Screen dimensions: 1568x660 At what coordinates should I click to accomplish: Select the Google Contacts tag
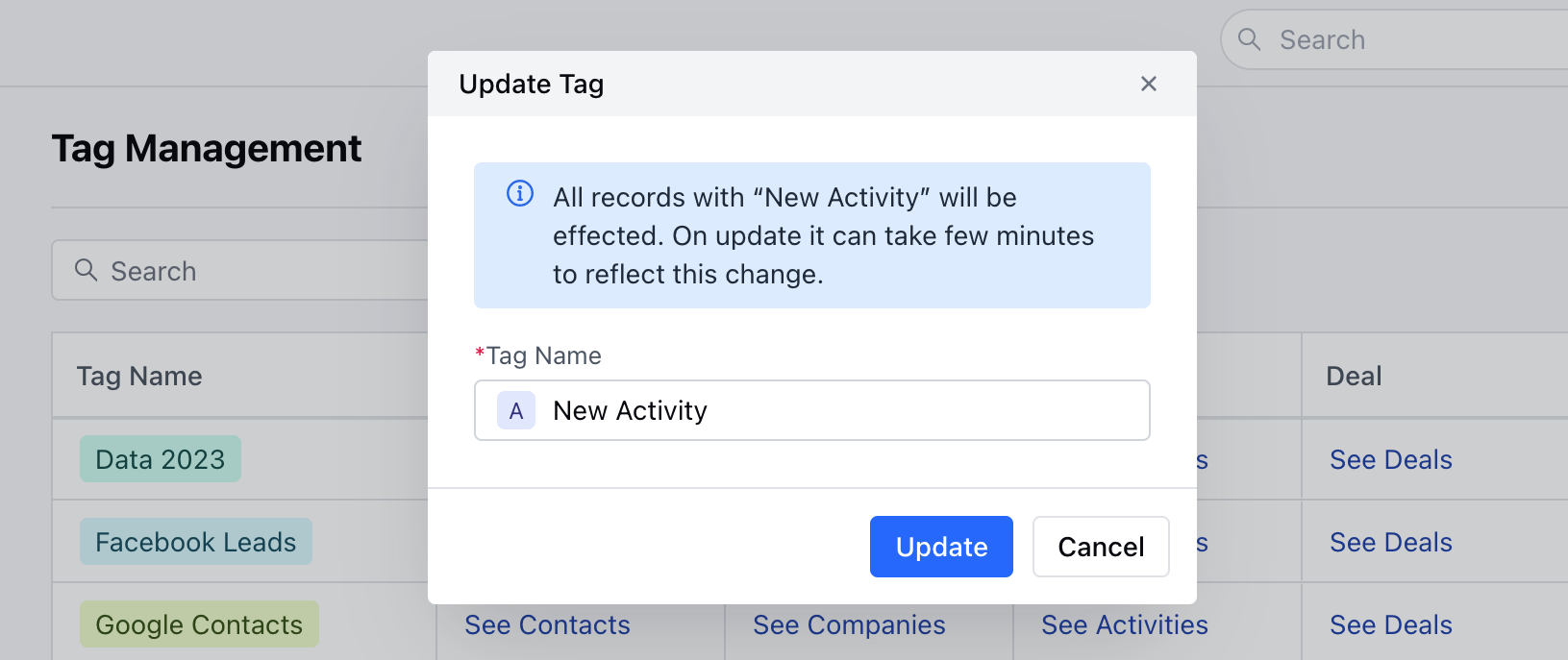coord(199,624)
